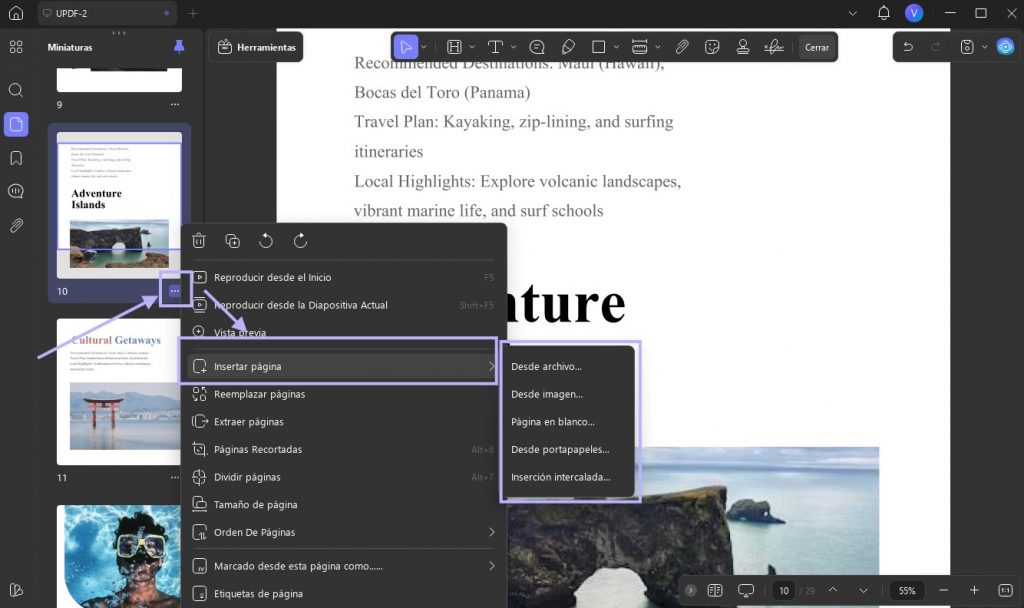The height and width of the screenshot is (608, 1024).
Task: Open the bookmarks panel icon
Action: 16,158
